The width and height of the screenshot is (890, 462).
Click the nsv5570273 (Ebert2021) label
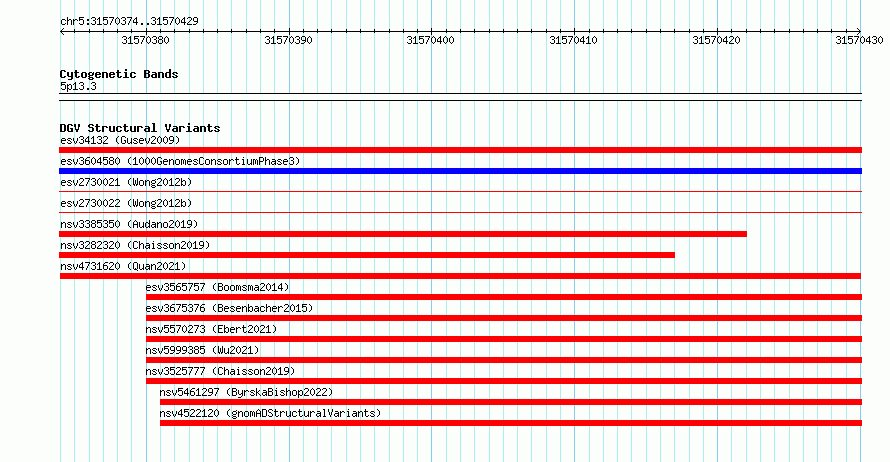click(x=211, y=329)
